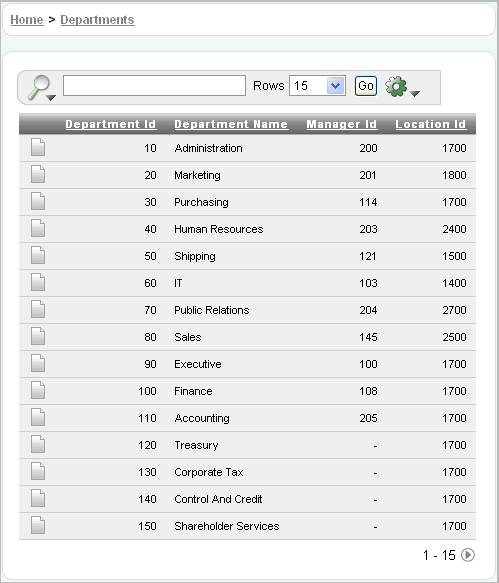Open edit page icon for Finance row

point(38,390)
